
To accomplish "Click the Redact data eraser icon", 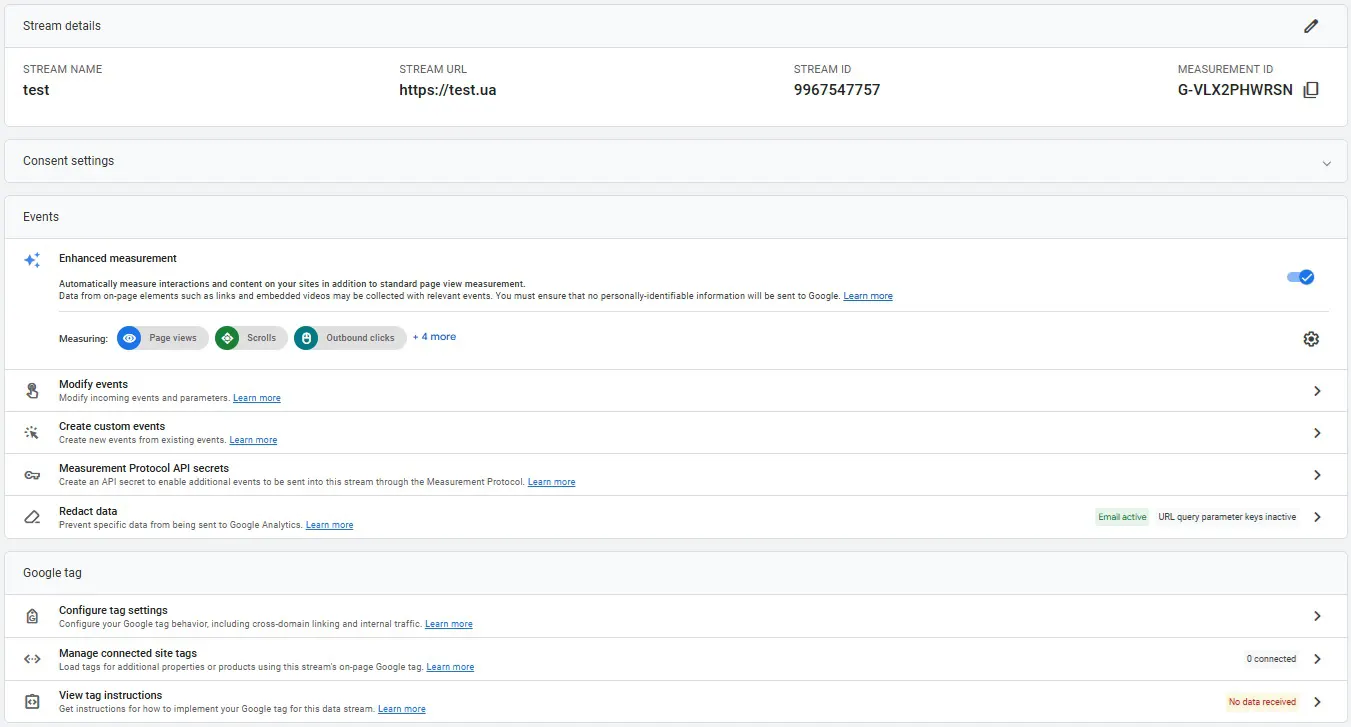I will pos(32,517).
